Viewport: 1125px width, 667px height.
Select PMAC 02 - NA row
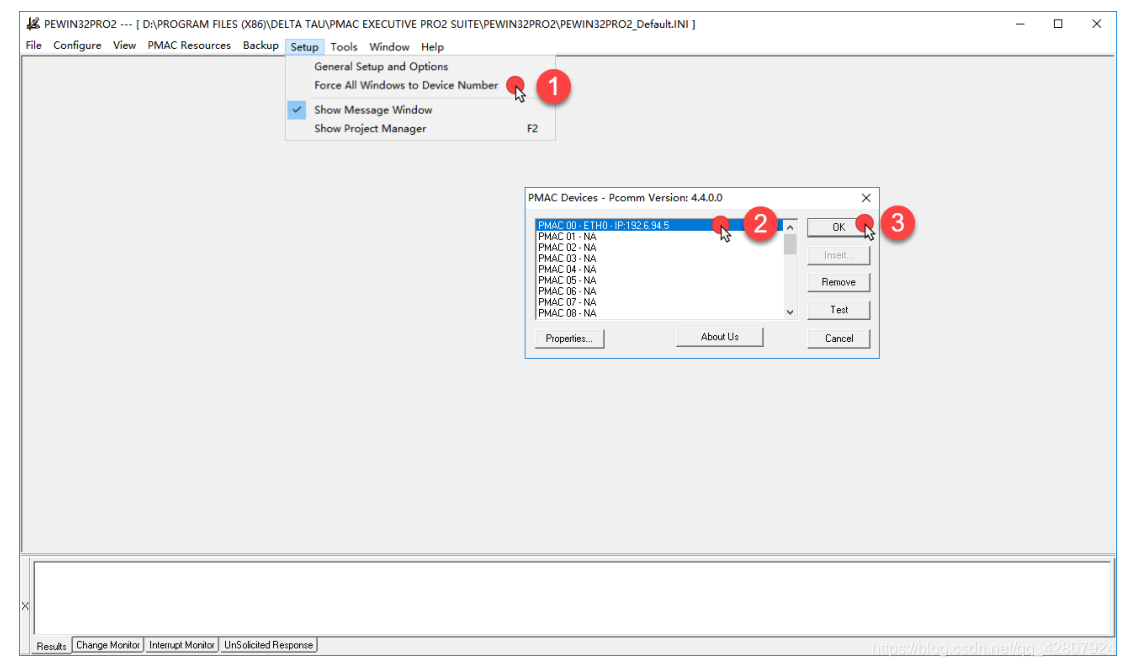coord(659,247)
